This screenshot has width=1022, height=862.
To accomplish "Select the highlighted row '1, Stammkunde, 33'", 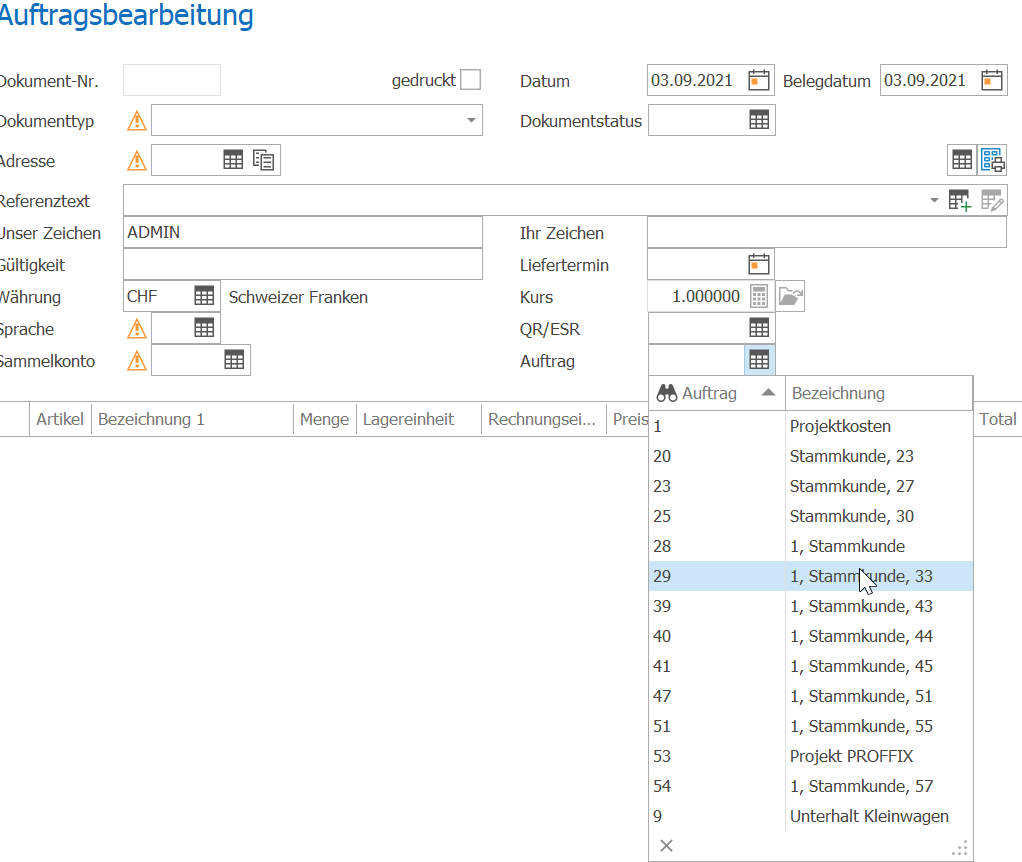I will tap(811, 576).
